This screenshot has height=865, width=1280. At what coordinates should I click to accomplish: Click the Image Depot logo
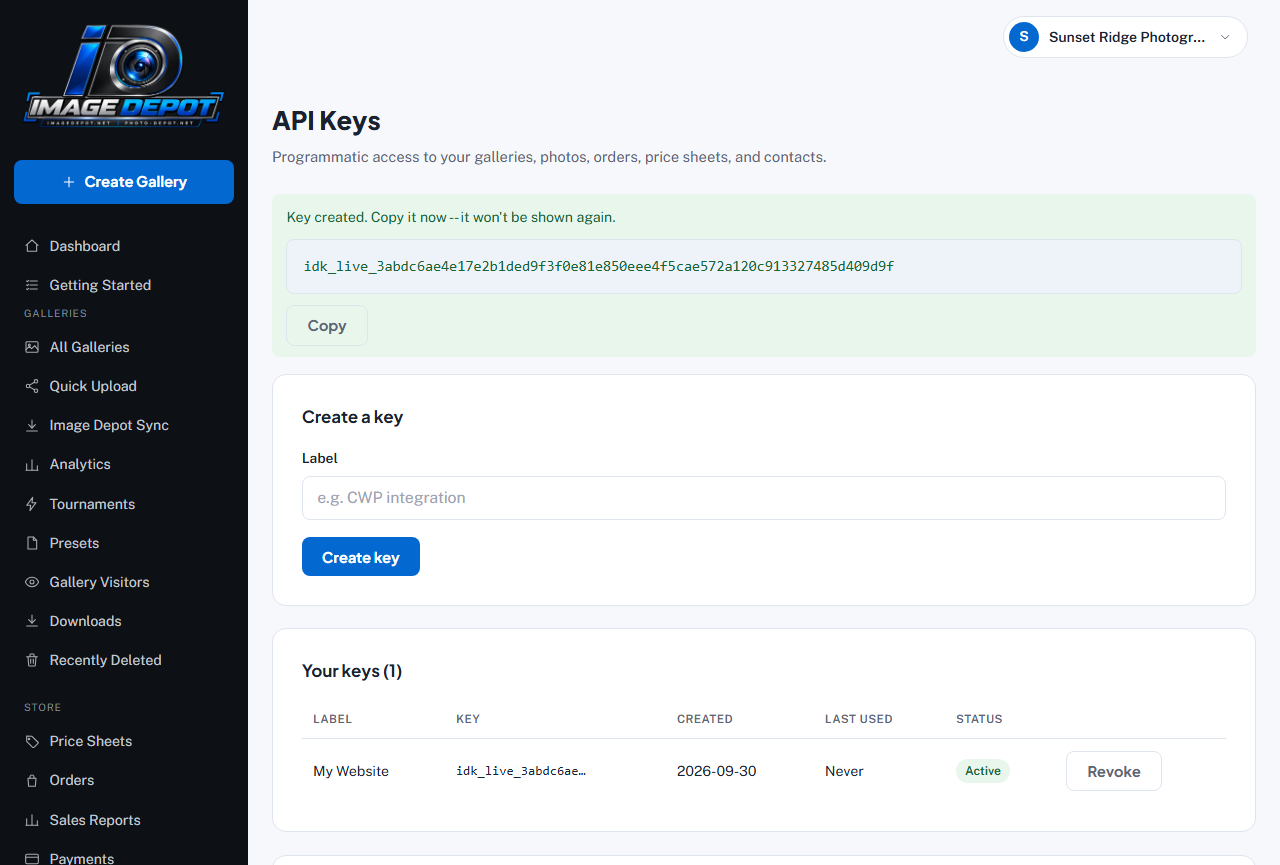pyautogui.click(x=123, y=76)
